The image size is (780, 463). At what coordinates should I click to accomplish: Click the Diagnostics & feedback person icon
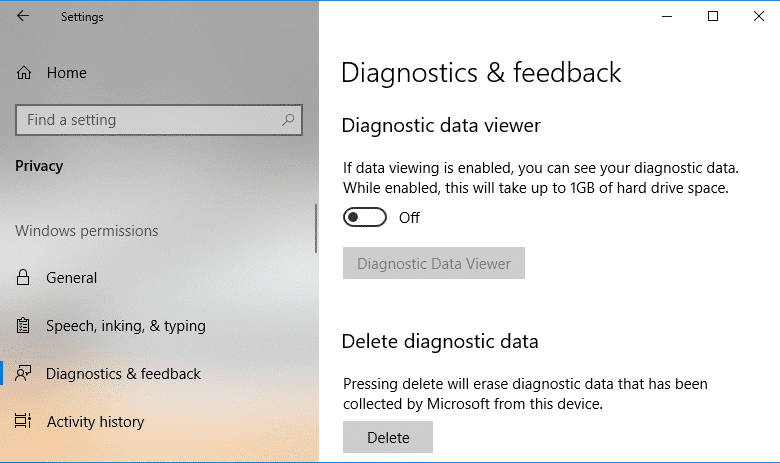click(x=23, y=373)
